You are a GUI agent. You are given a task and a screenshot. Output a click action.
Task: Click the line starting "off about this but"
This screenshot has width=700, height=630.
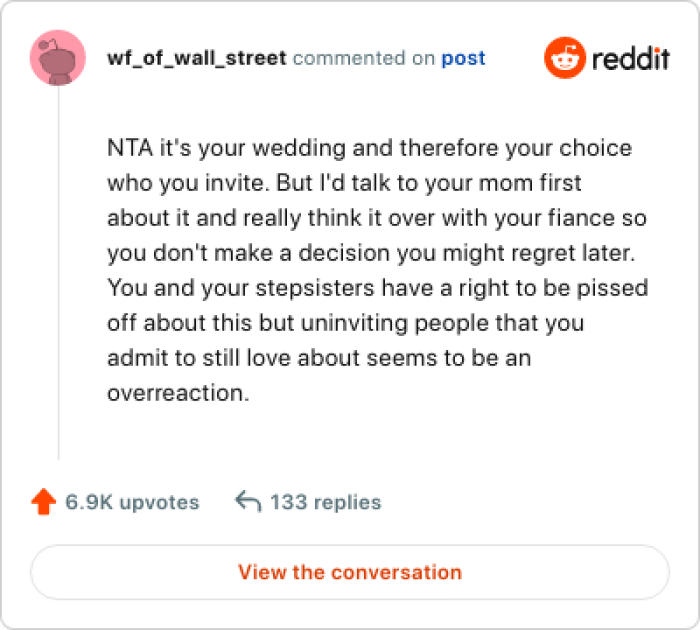coord(345,324)
